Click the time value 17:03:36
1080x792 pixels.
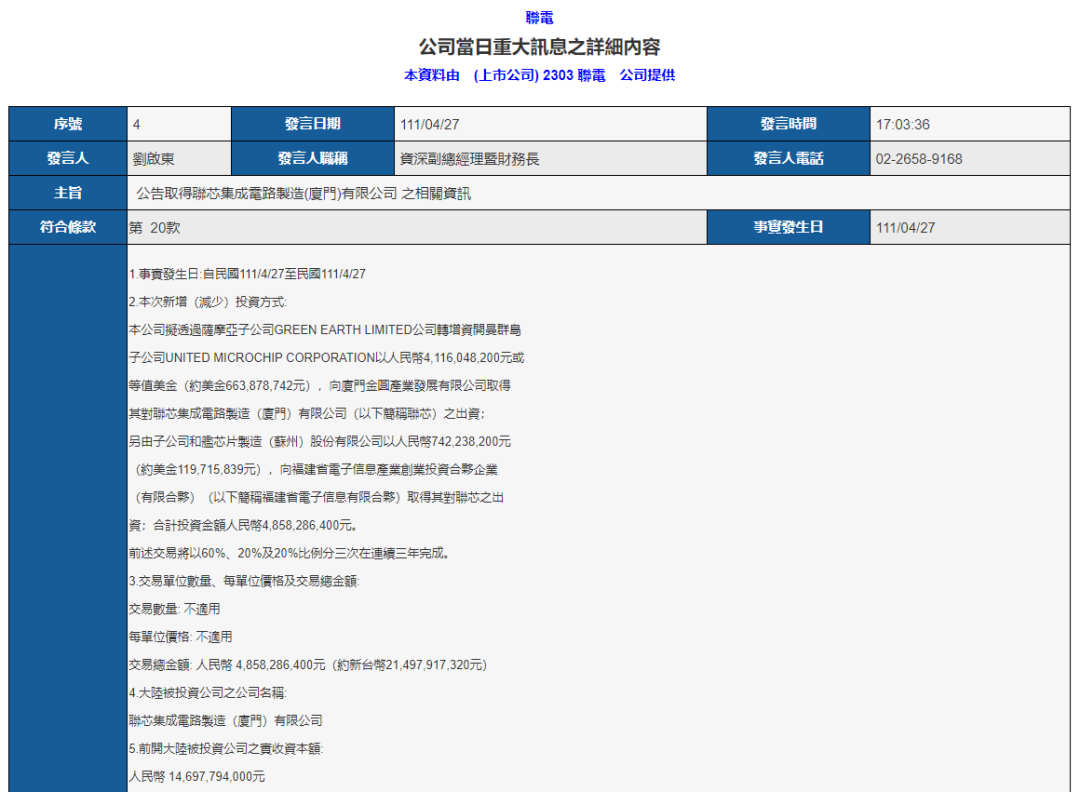[902, 125]
